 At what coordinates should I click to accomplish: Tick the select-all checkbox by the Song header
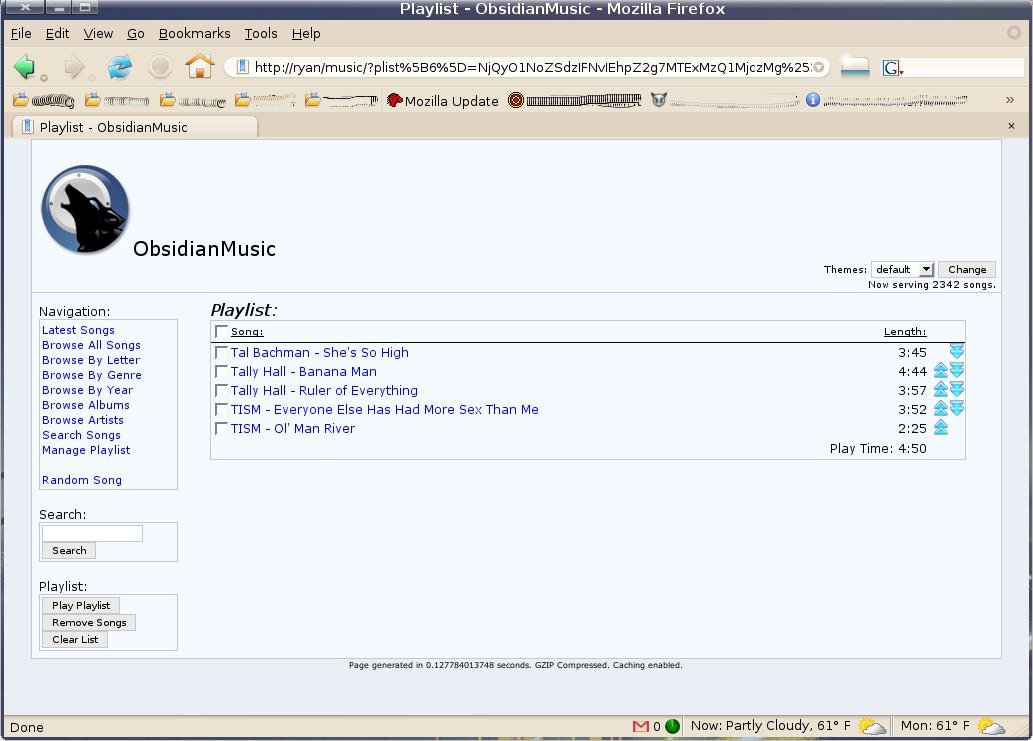[221, 331]
